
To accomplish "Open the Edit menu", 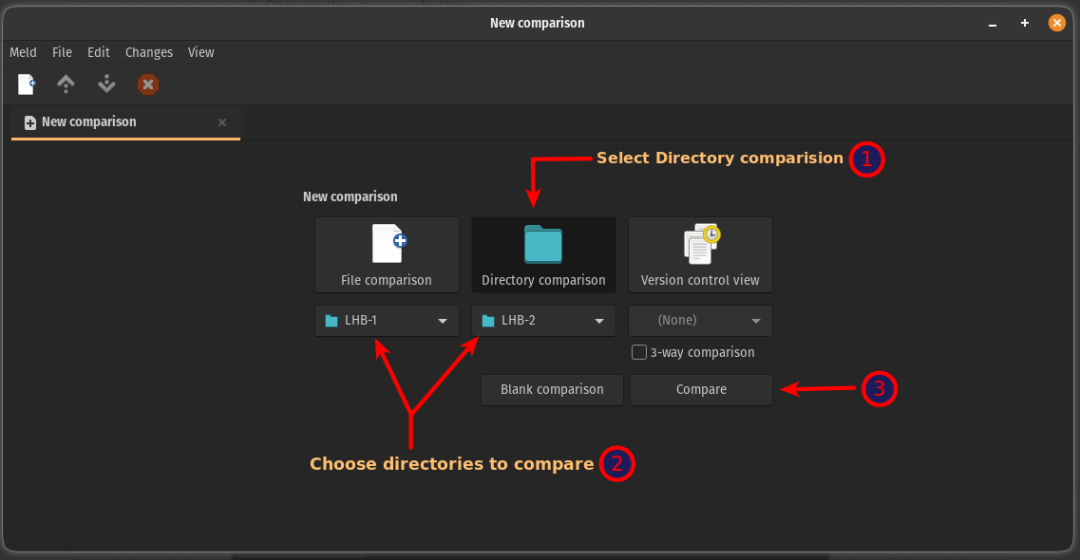I will 98,52.
